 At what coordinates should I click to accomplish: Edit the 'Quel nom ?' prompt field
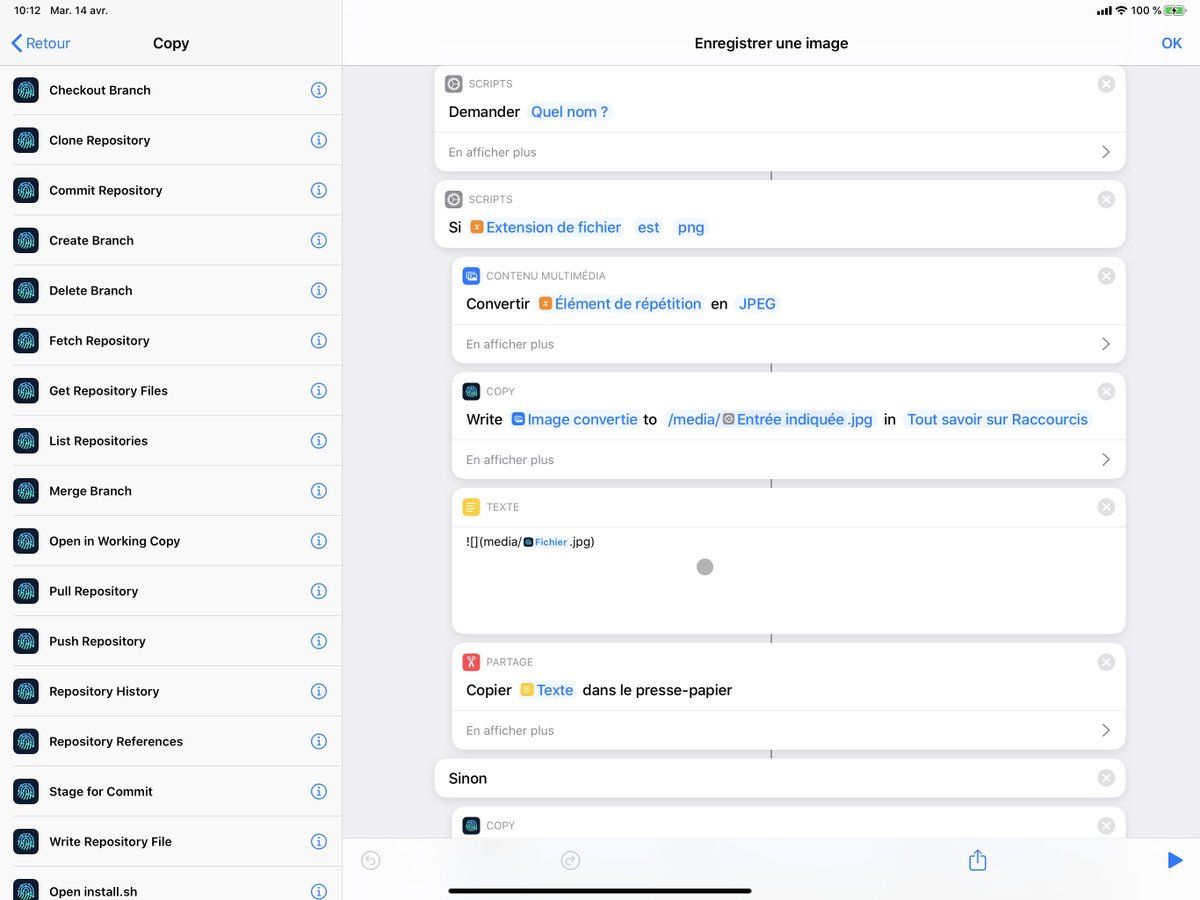point(569,112)
